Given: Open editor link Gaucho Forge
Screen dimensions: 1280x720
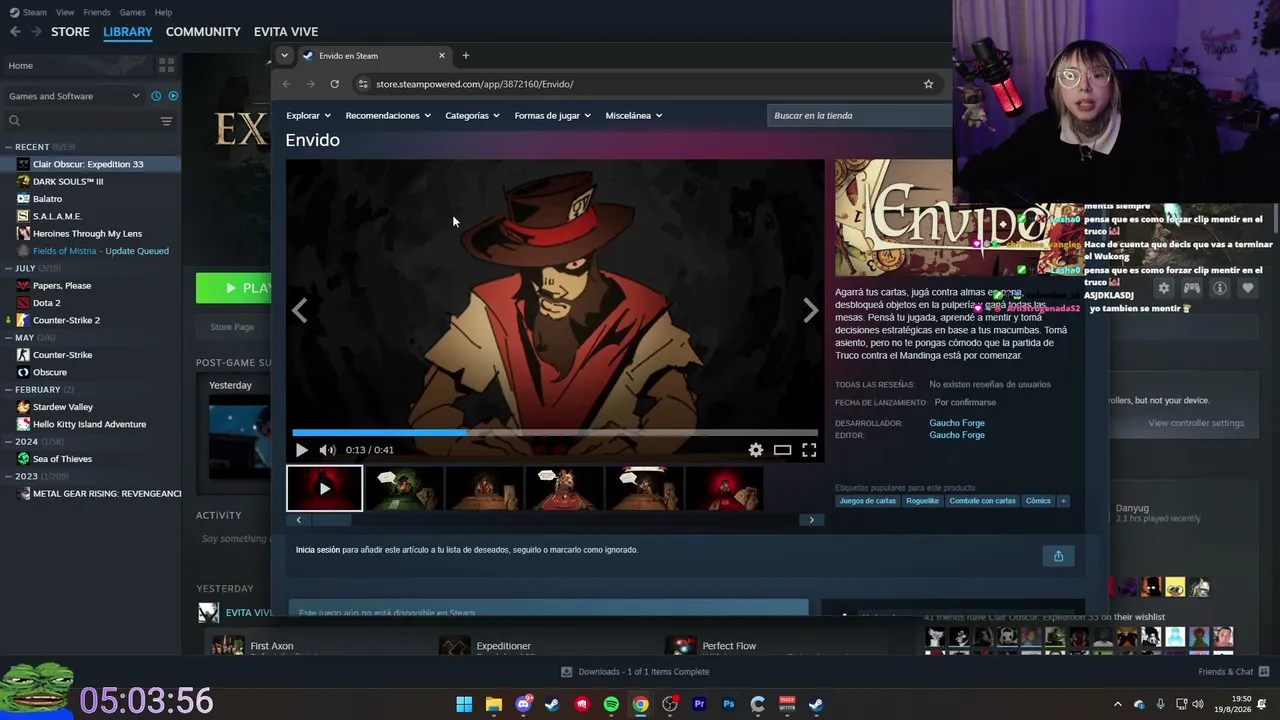Looking at the screenshot, I should point(957,435).
